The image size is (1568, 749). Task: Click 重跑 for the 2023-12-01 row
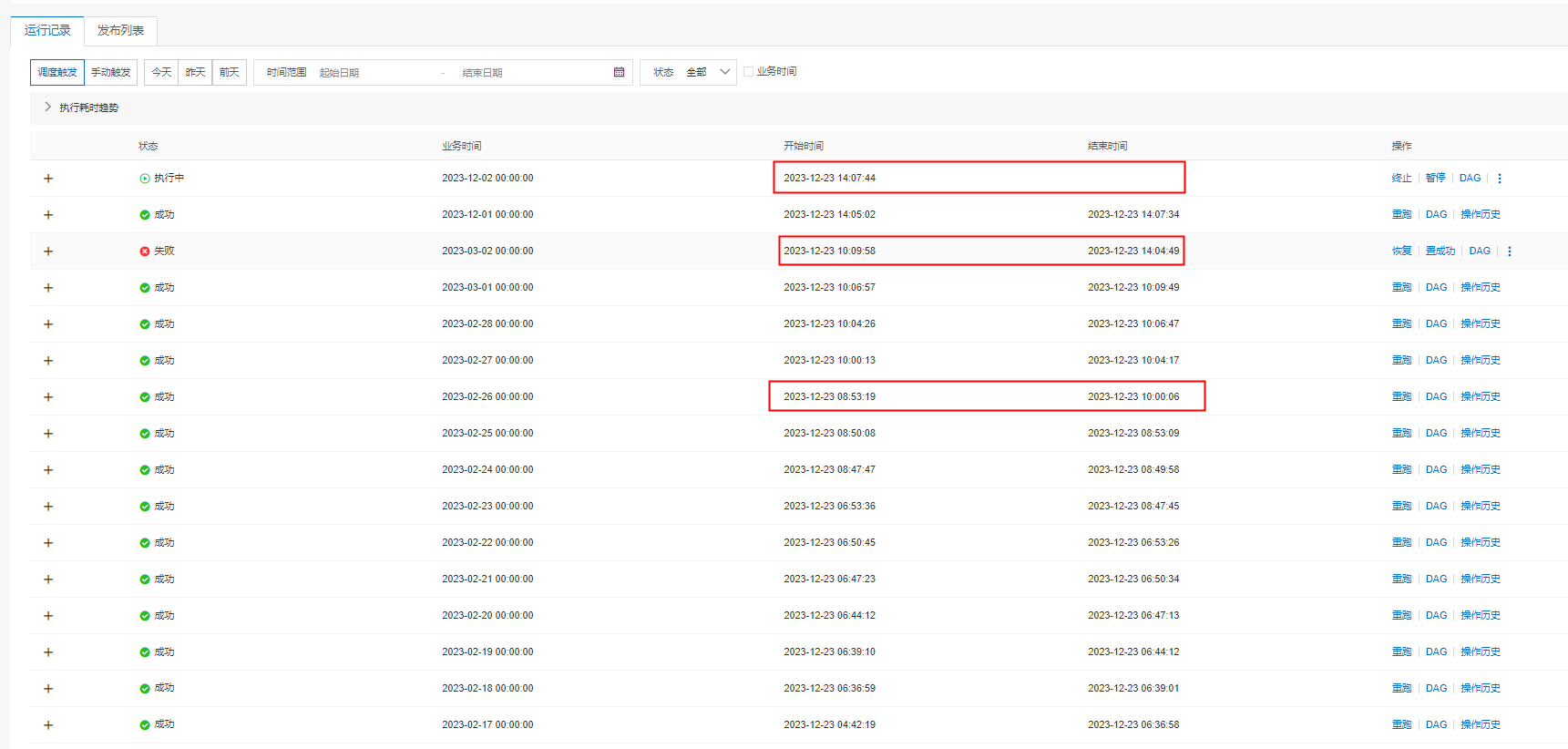click(1401, 215)
